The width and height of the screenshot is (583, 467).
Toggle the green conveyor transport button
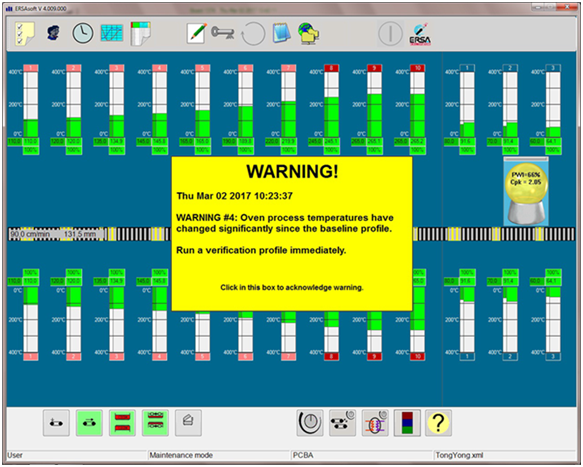click(89, 423)
